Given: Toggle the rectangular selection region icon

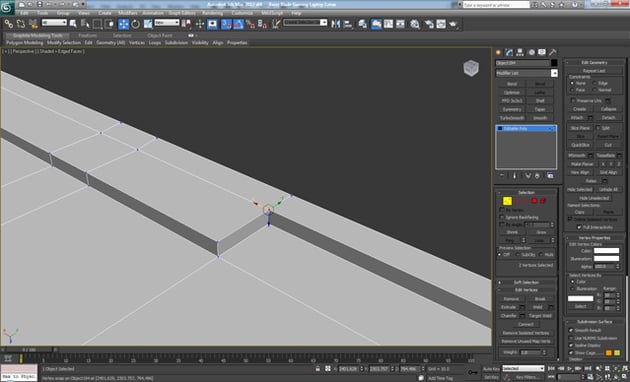Looking at the screenshot, I should point(97,24).
